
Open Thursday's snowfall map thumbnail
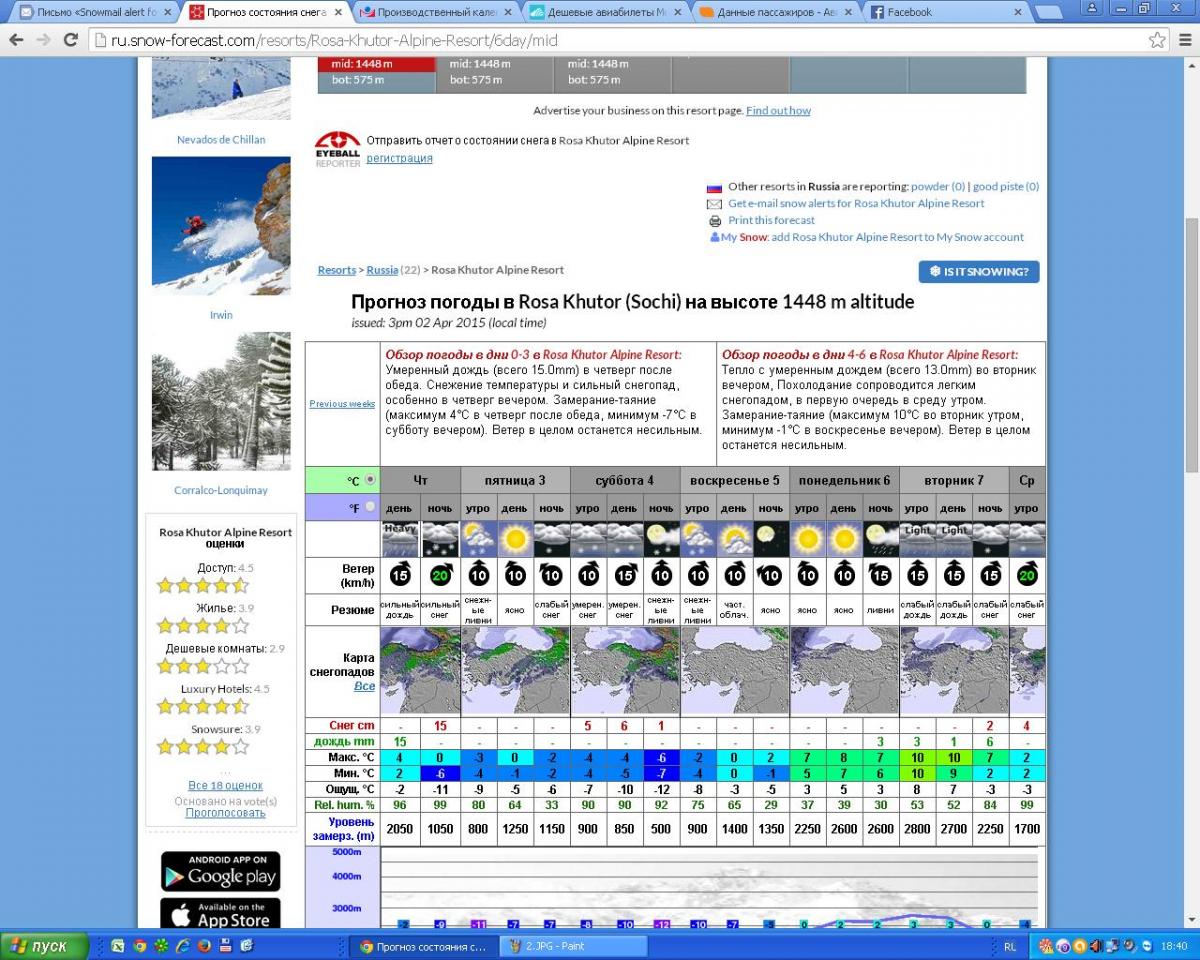(x=420, y=671)
